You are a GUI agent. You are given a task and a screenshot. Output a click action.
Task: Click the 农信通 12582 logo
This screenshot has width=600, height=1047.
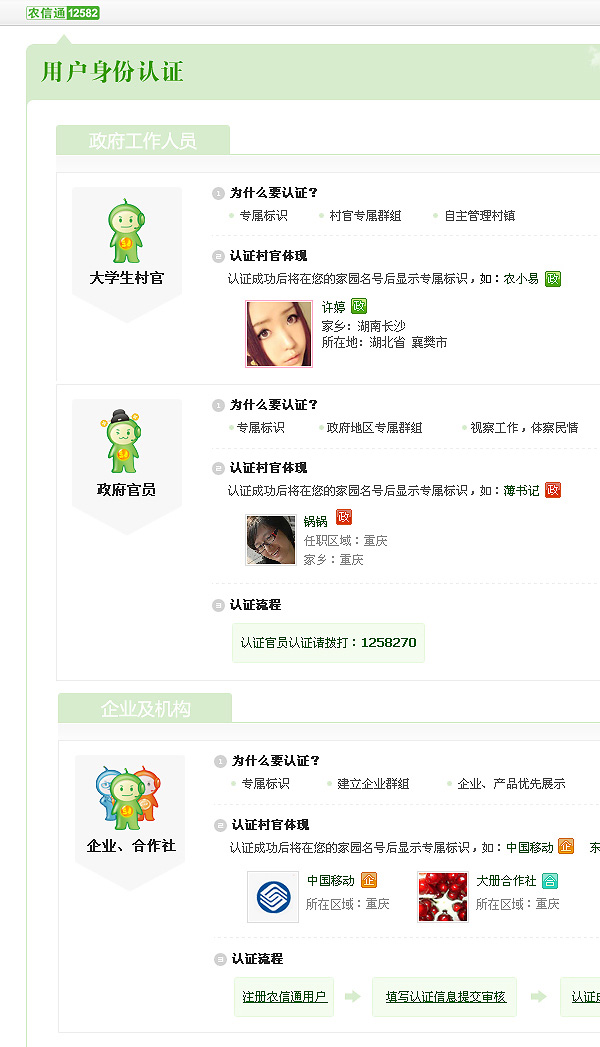click(x=63, y=13)
